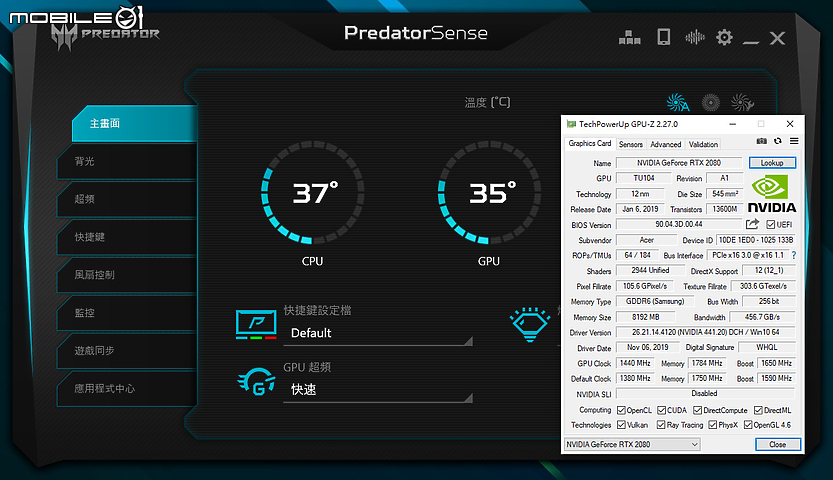Click the Predator logo at top left

(105, 36)
